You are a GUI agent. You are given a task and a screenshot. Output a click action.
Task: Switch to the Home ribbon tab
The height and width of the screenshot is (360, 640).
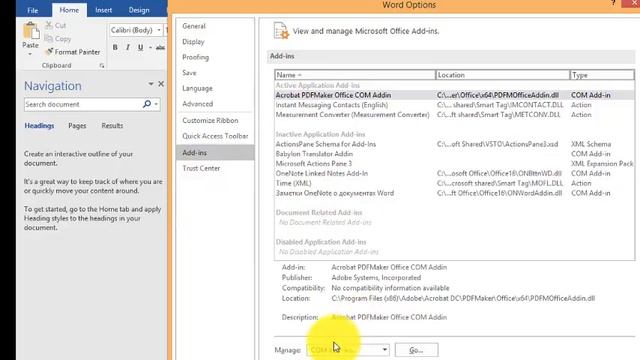[69, 10]
